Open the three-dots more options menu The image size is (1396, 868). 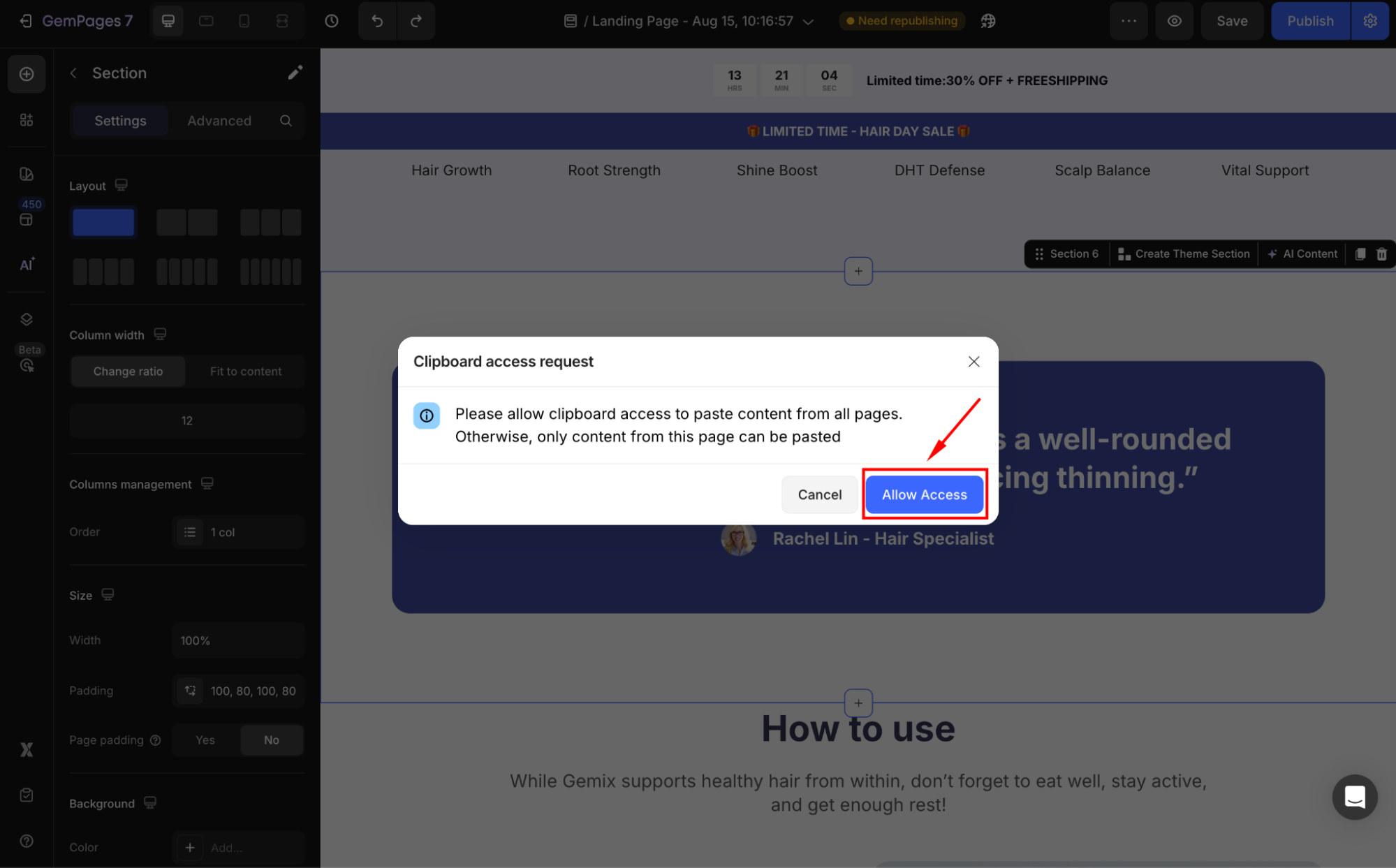(1129, 21)
